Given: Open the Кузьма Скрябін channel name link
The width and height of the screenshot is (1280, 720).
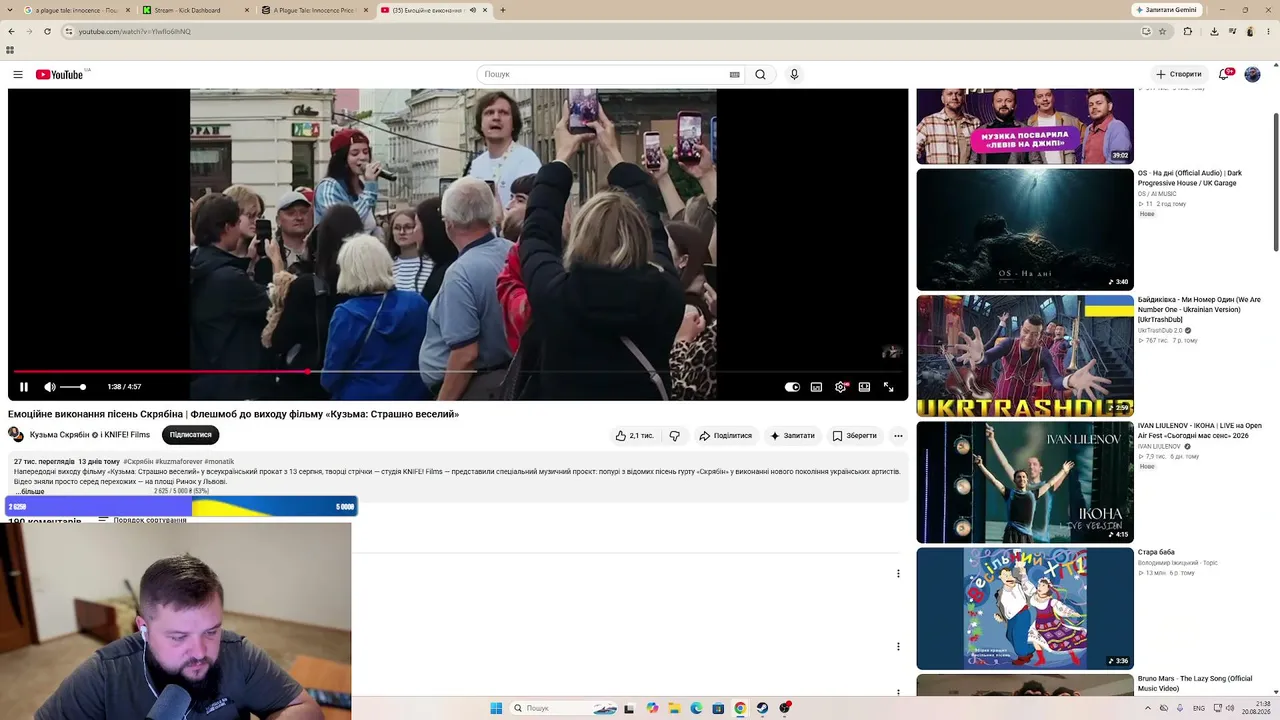Looking at the screenshot, I should pyautogui.click(x=90, y=435).
